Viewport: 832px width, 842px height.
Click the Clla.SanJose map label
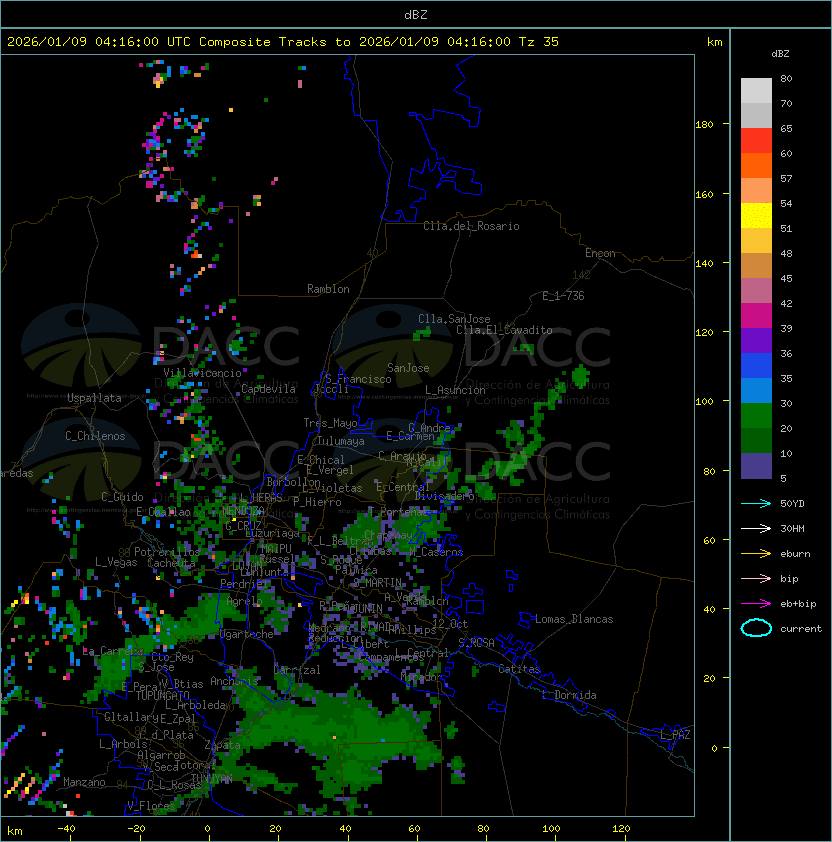[454, 319]
